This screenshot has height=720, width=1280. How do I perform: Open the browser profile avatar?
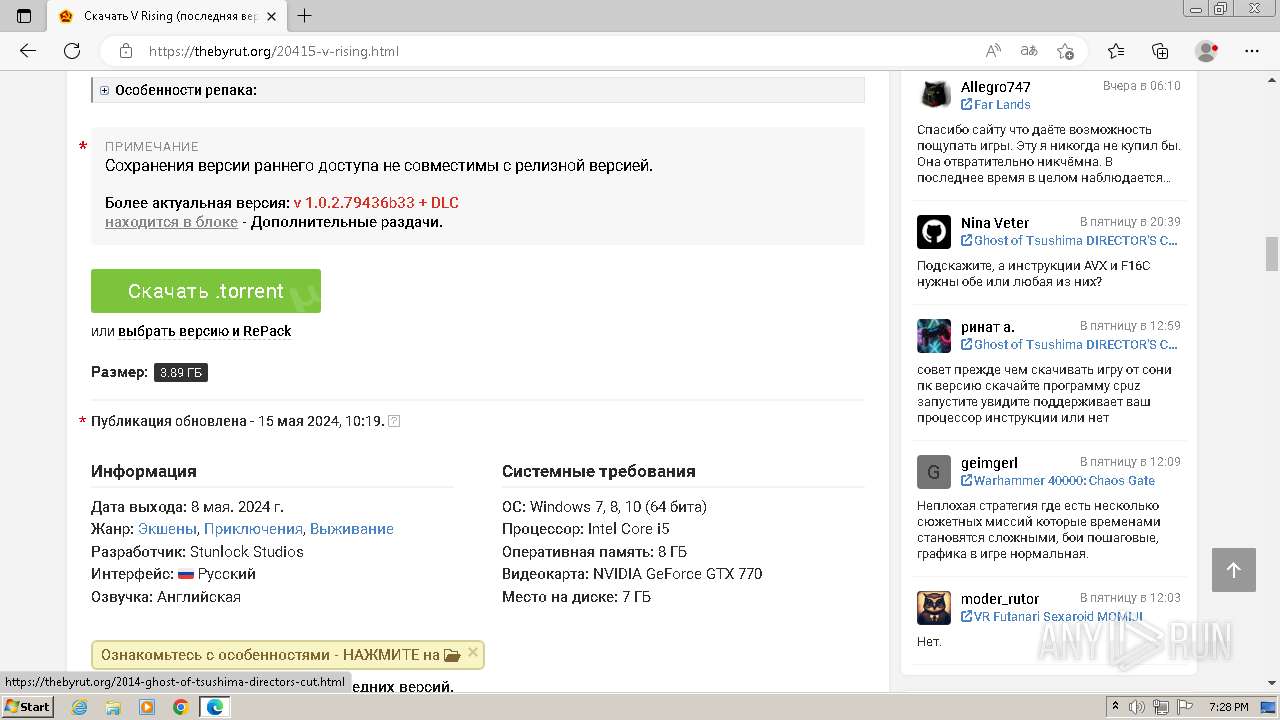[x=1206, y=51]
